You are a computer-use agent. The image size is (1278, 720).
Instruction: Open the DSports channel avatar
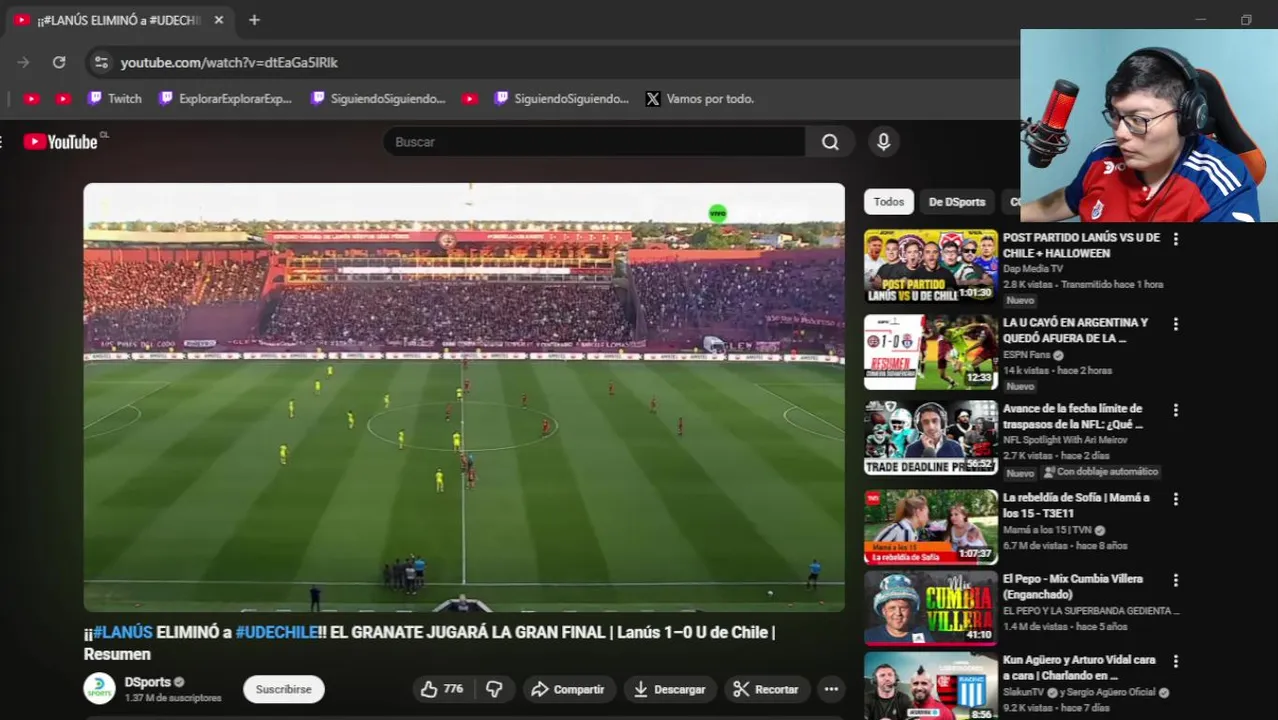click(99, 688)
